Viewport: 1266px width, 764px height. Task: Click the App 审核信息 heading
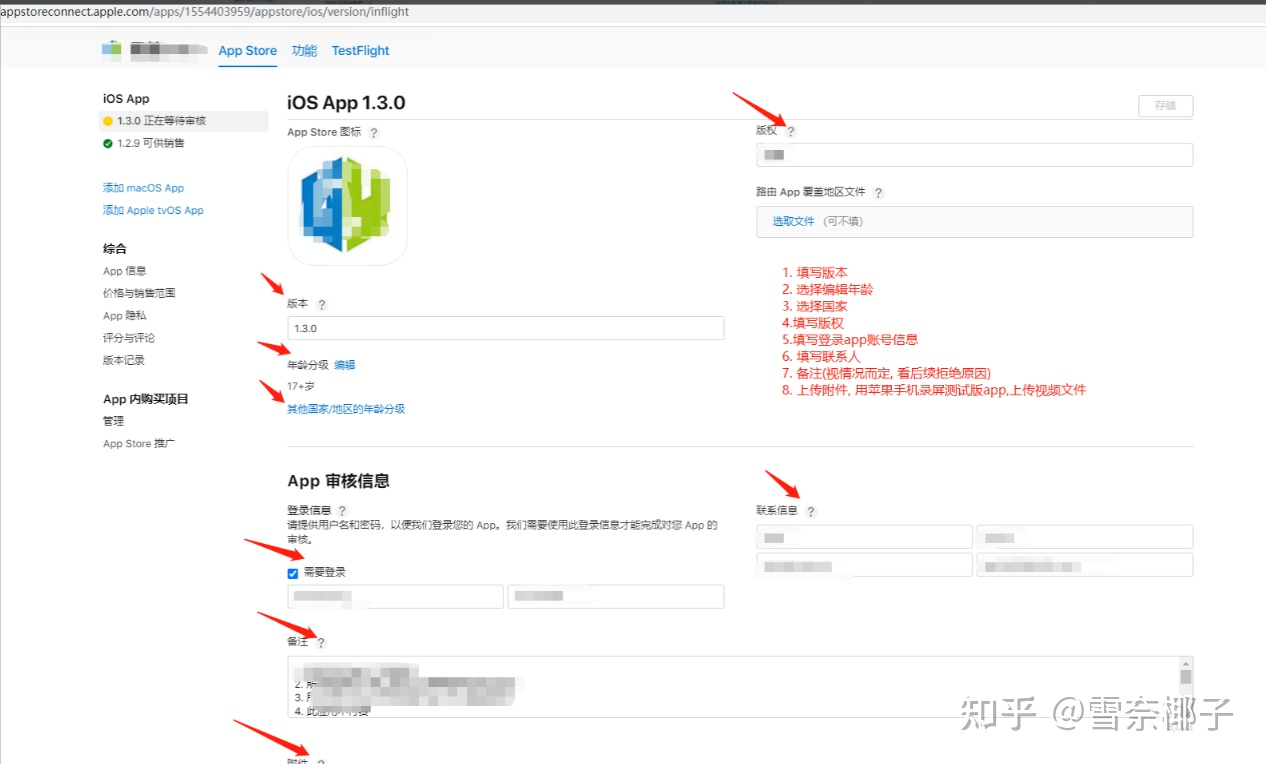pyautogui.click(x=338, y=481)
